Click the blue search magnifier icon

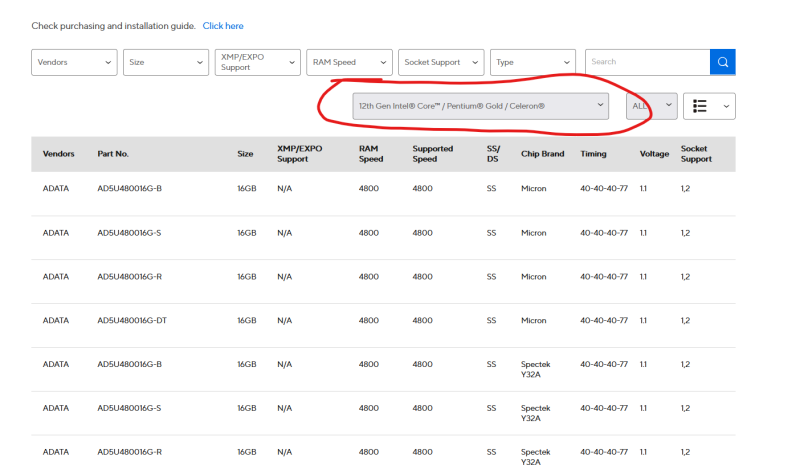tap(722, 62)
